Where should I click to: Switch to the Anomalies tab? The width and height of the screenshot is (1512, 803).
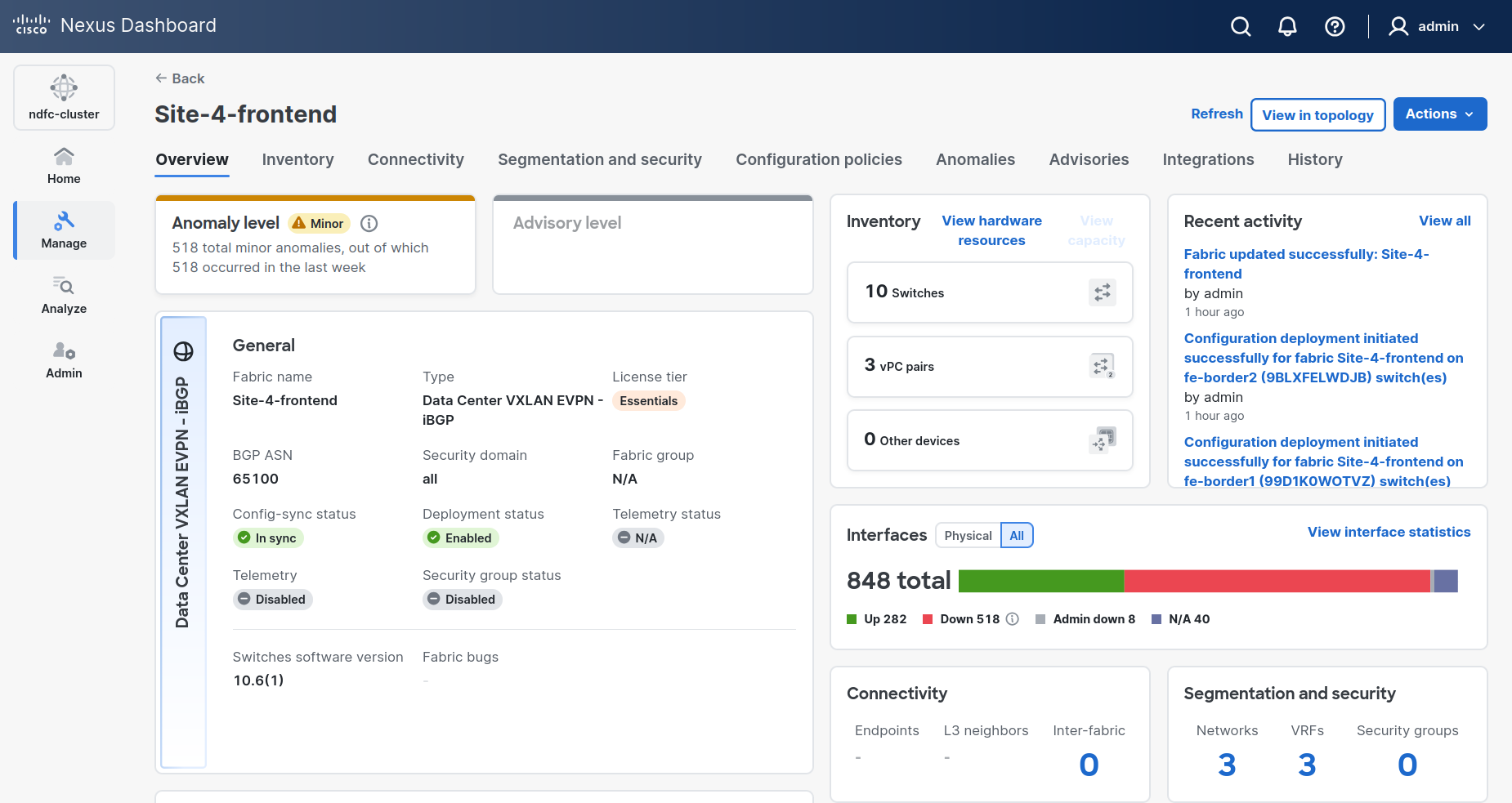[x=976, y=159]
